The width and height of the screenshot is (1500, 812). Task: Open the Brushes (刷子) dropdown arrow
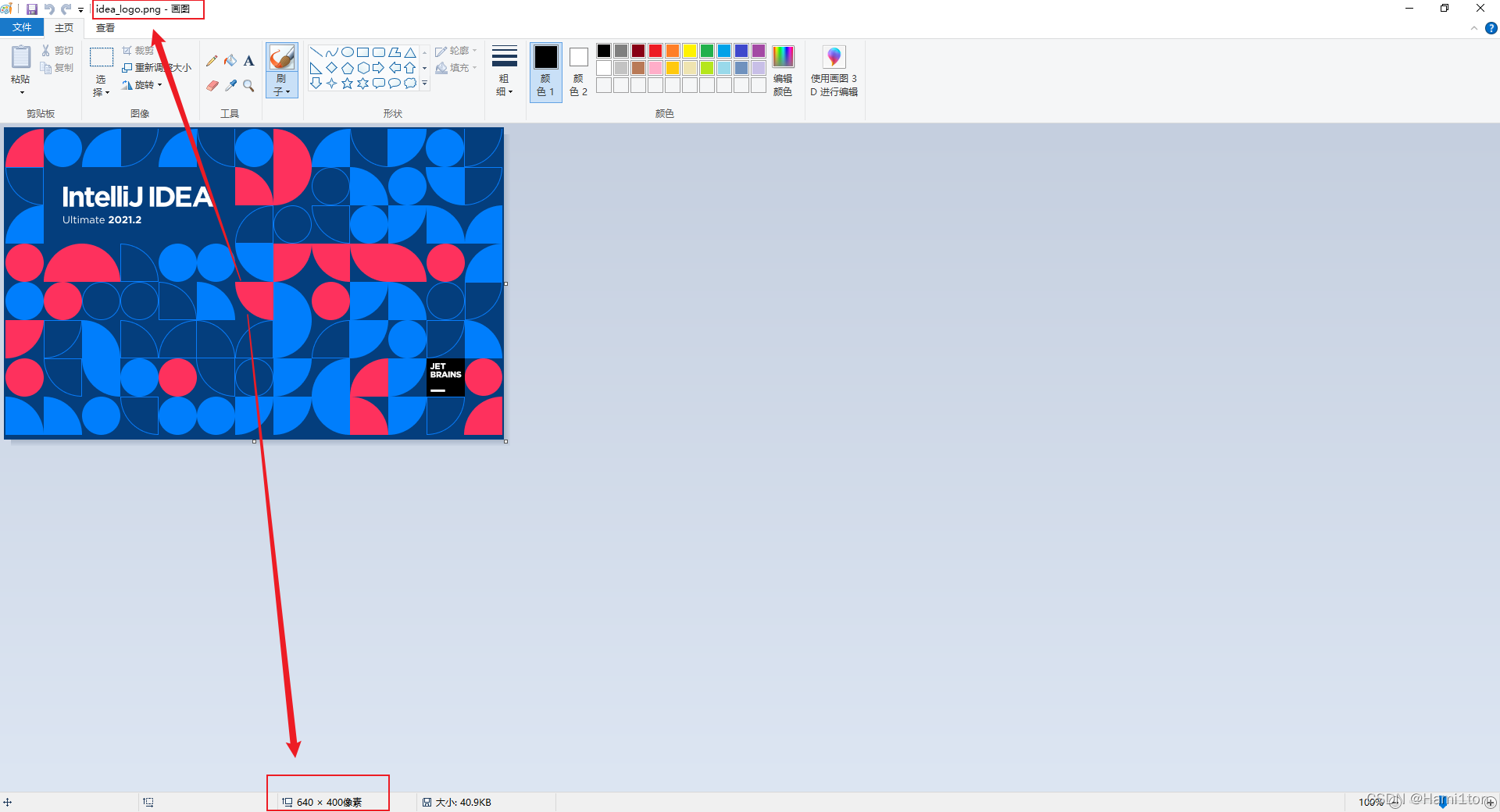click(287, 92)
